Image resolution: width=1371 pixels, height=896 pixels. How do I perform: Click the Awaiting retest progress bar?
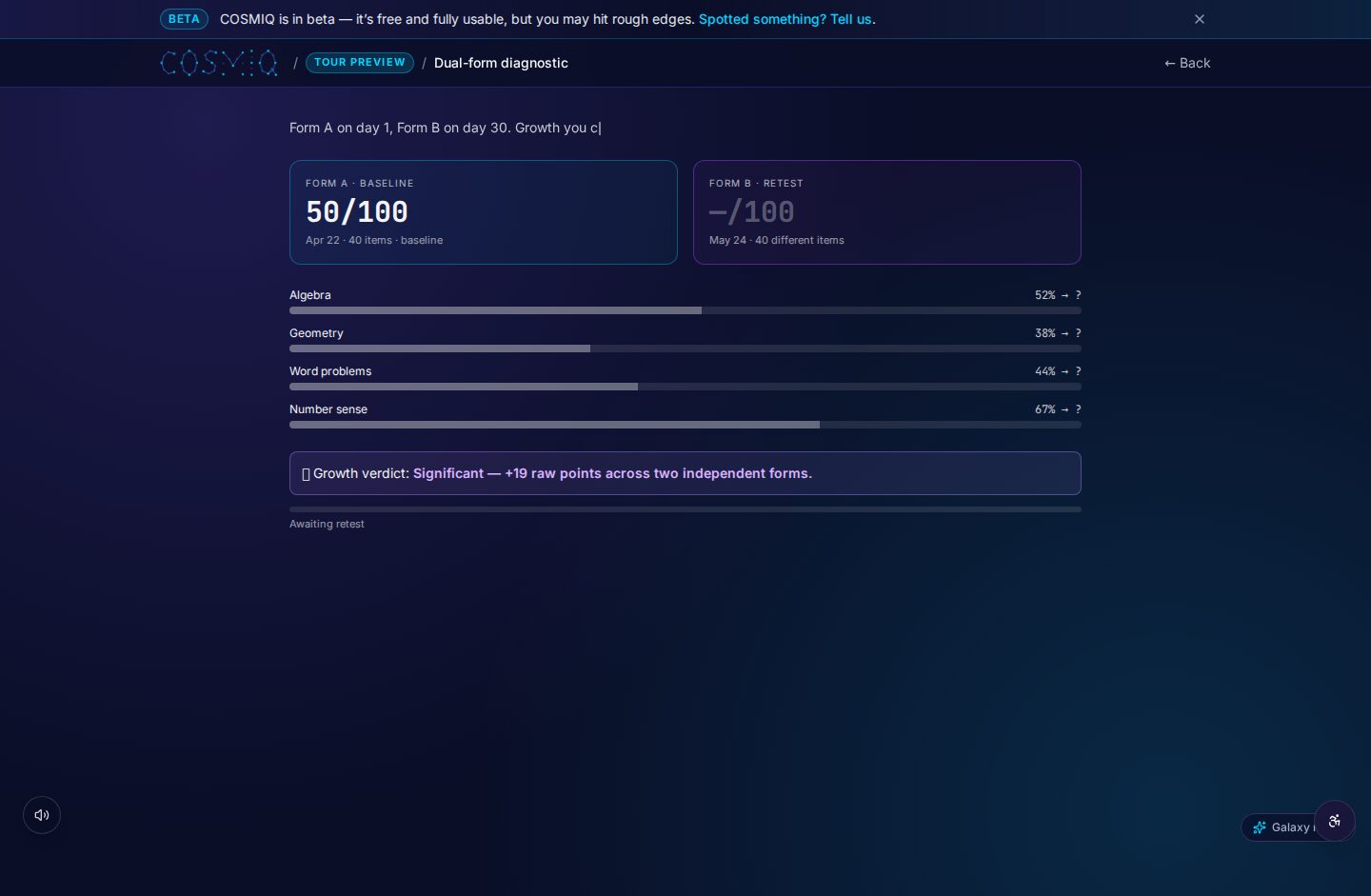click(685, 509)
